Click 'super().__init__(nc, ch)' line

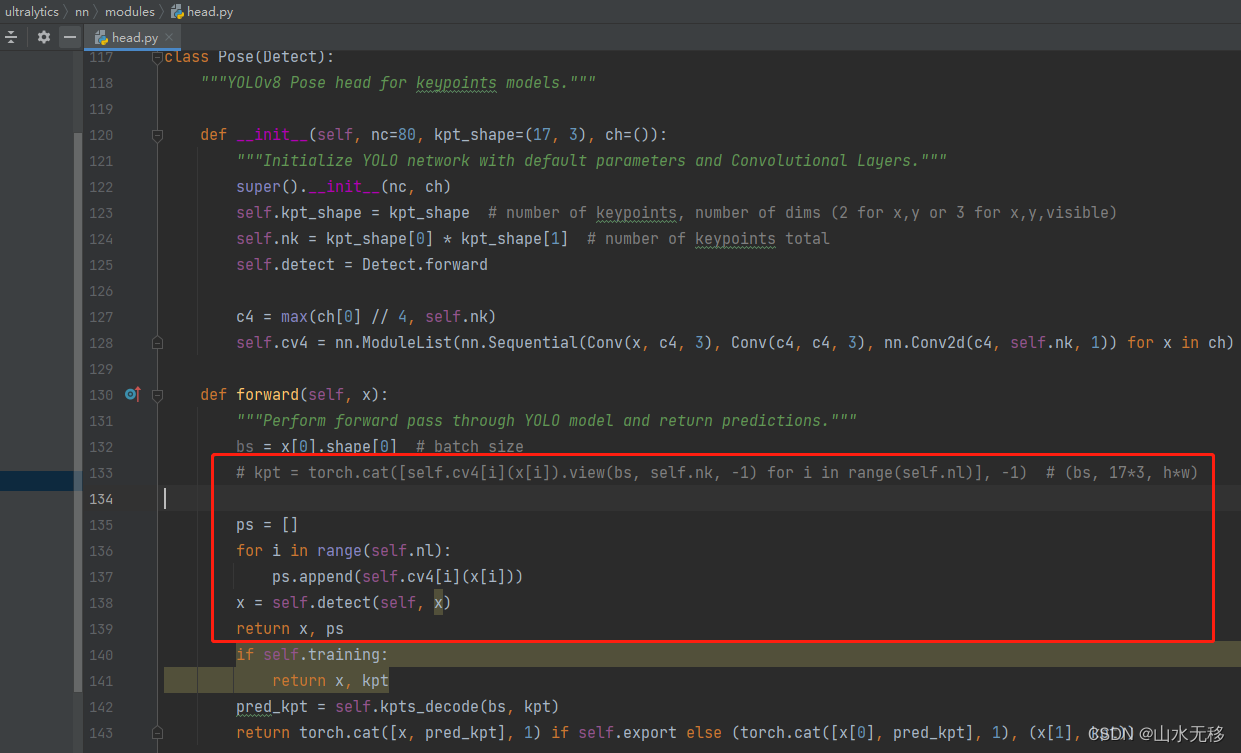pos(344,187)
